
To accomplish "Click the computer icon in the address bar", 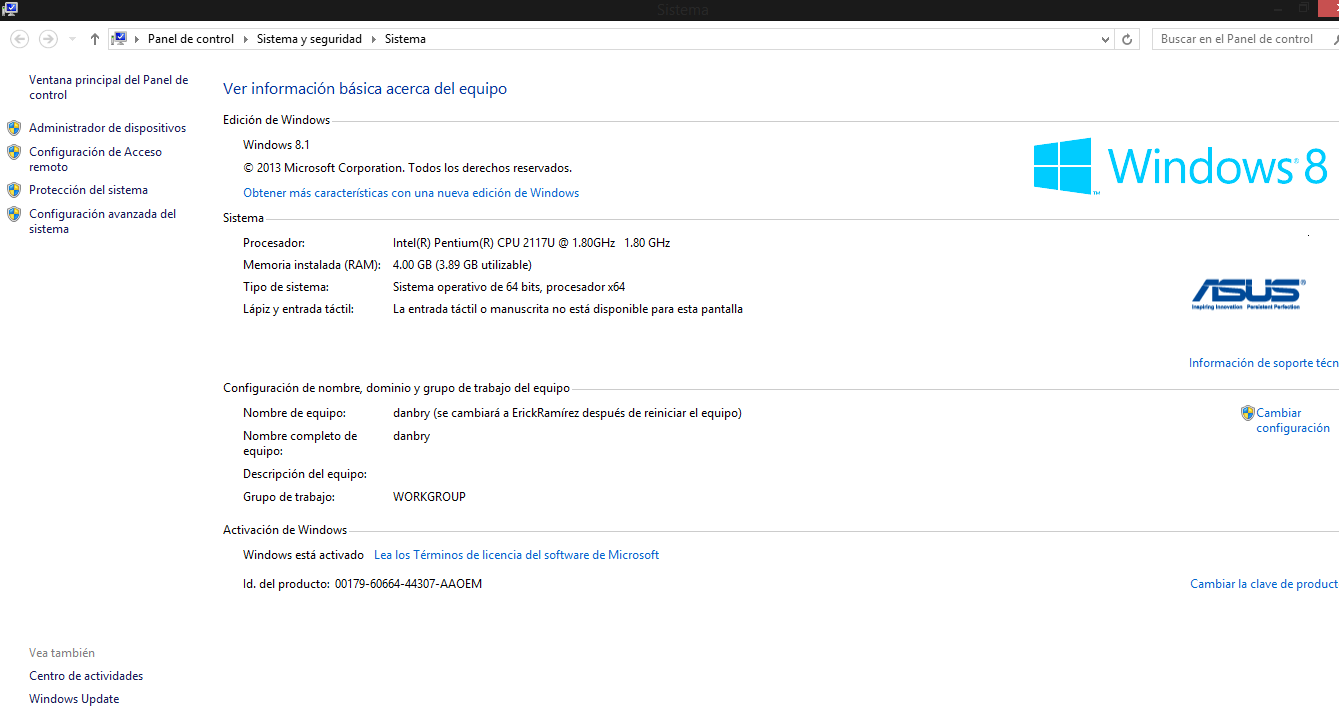I will coord(120,39).
